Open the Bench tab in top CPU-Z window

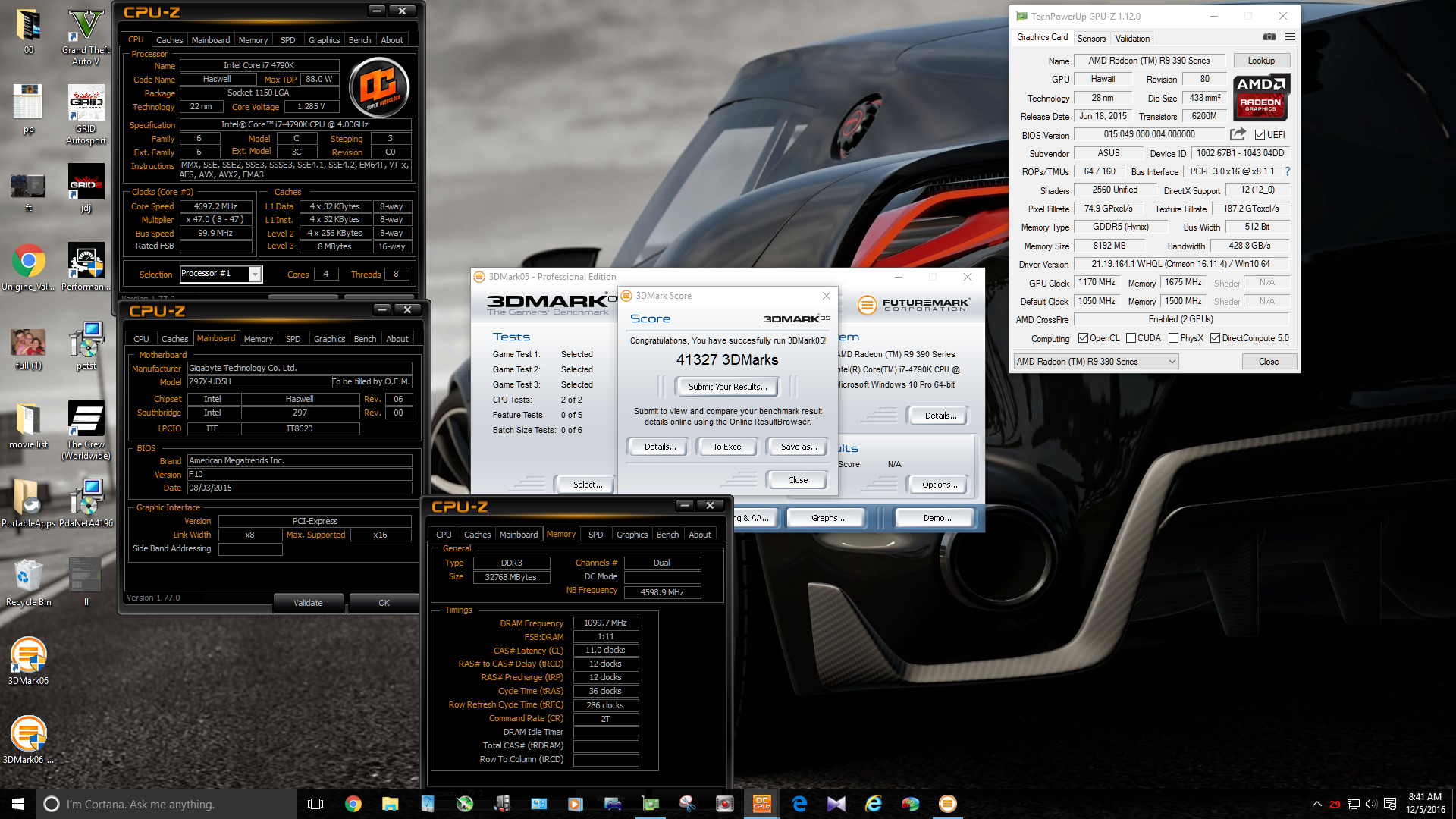pos(359,40)
